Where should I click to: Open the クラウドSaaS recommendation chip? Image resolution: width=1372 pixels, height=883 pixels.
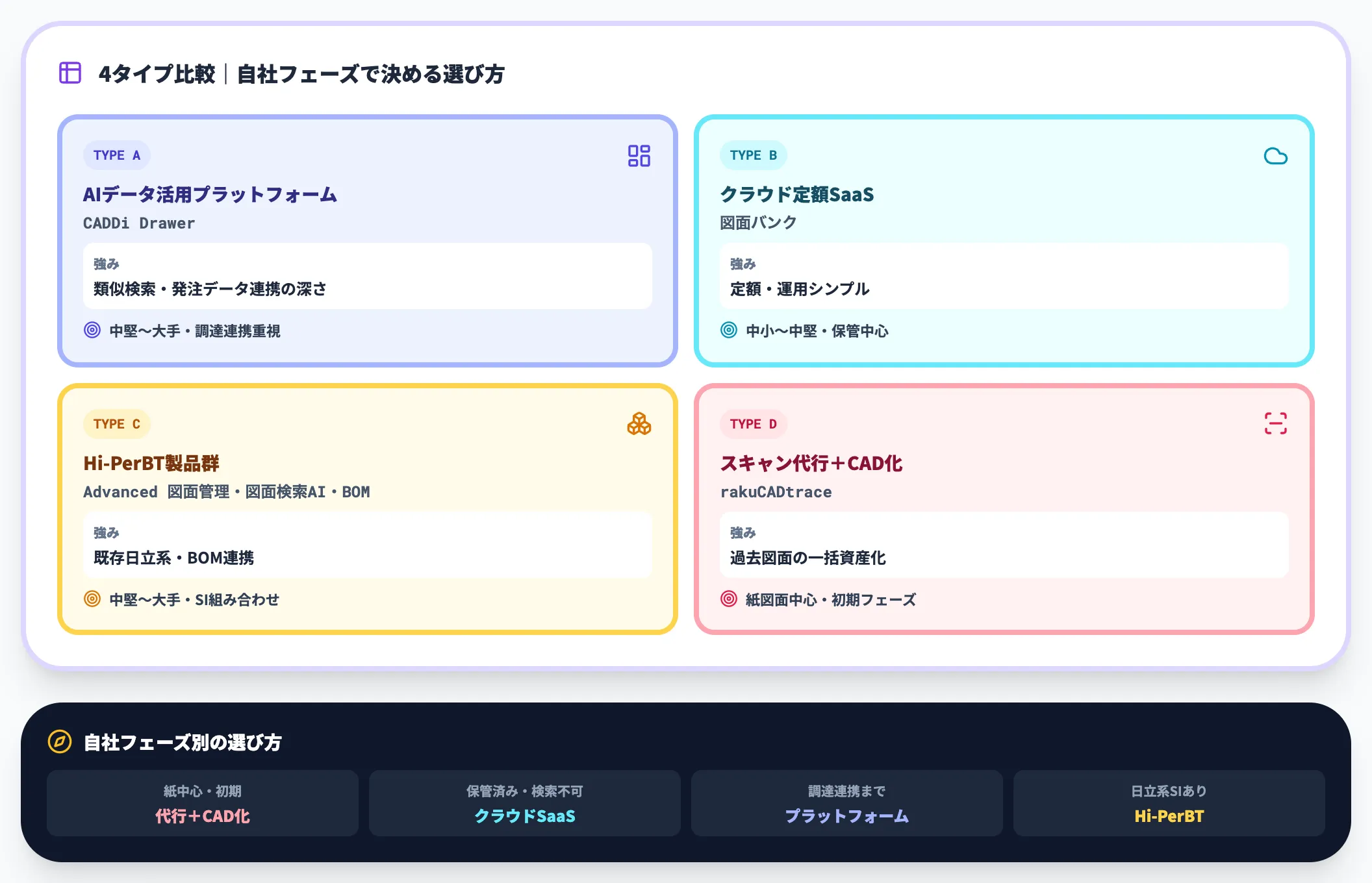click(524, 804)
